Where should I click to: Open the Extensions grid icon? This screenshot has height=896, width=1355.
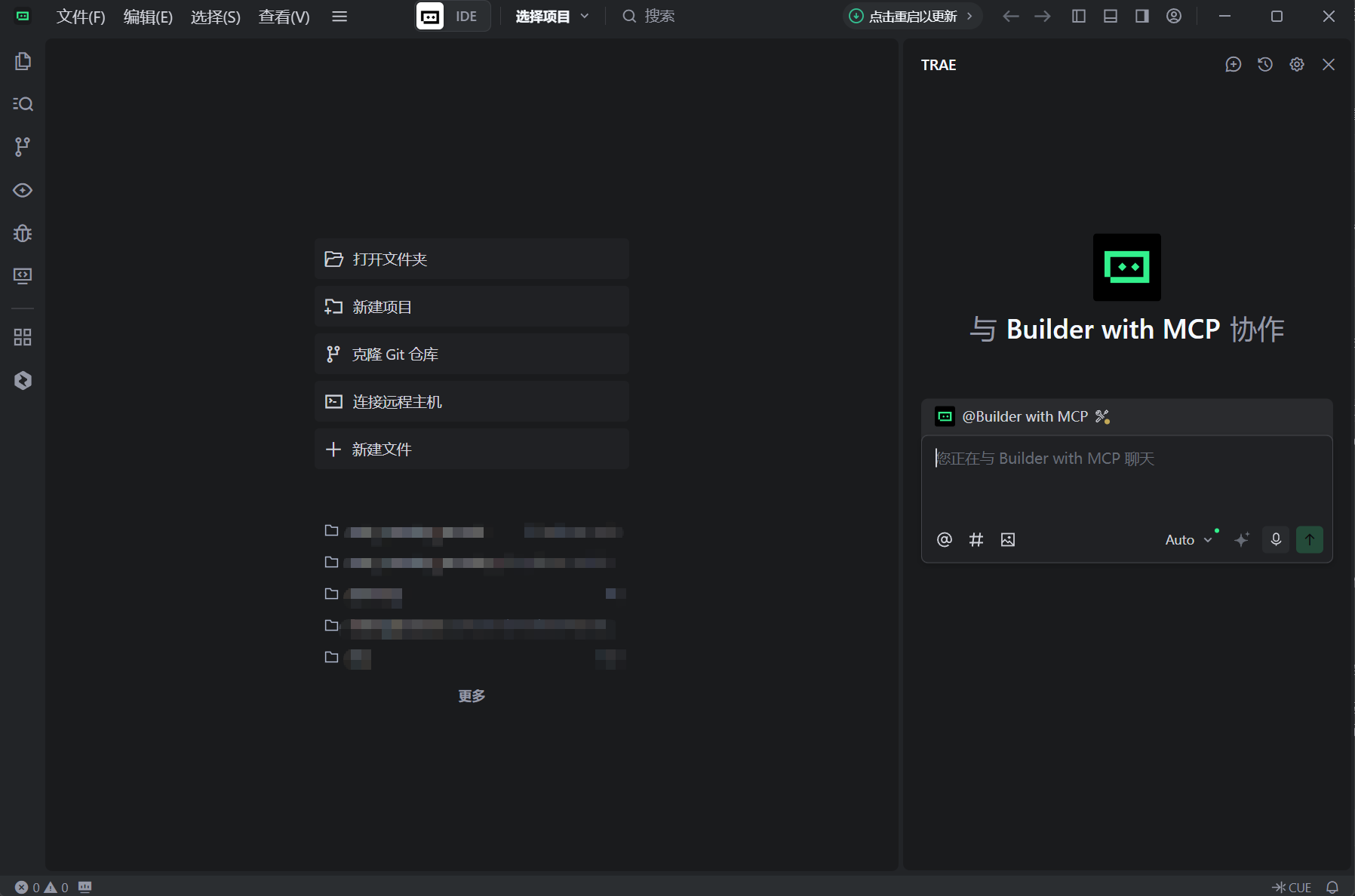click(x=23, y=337)
